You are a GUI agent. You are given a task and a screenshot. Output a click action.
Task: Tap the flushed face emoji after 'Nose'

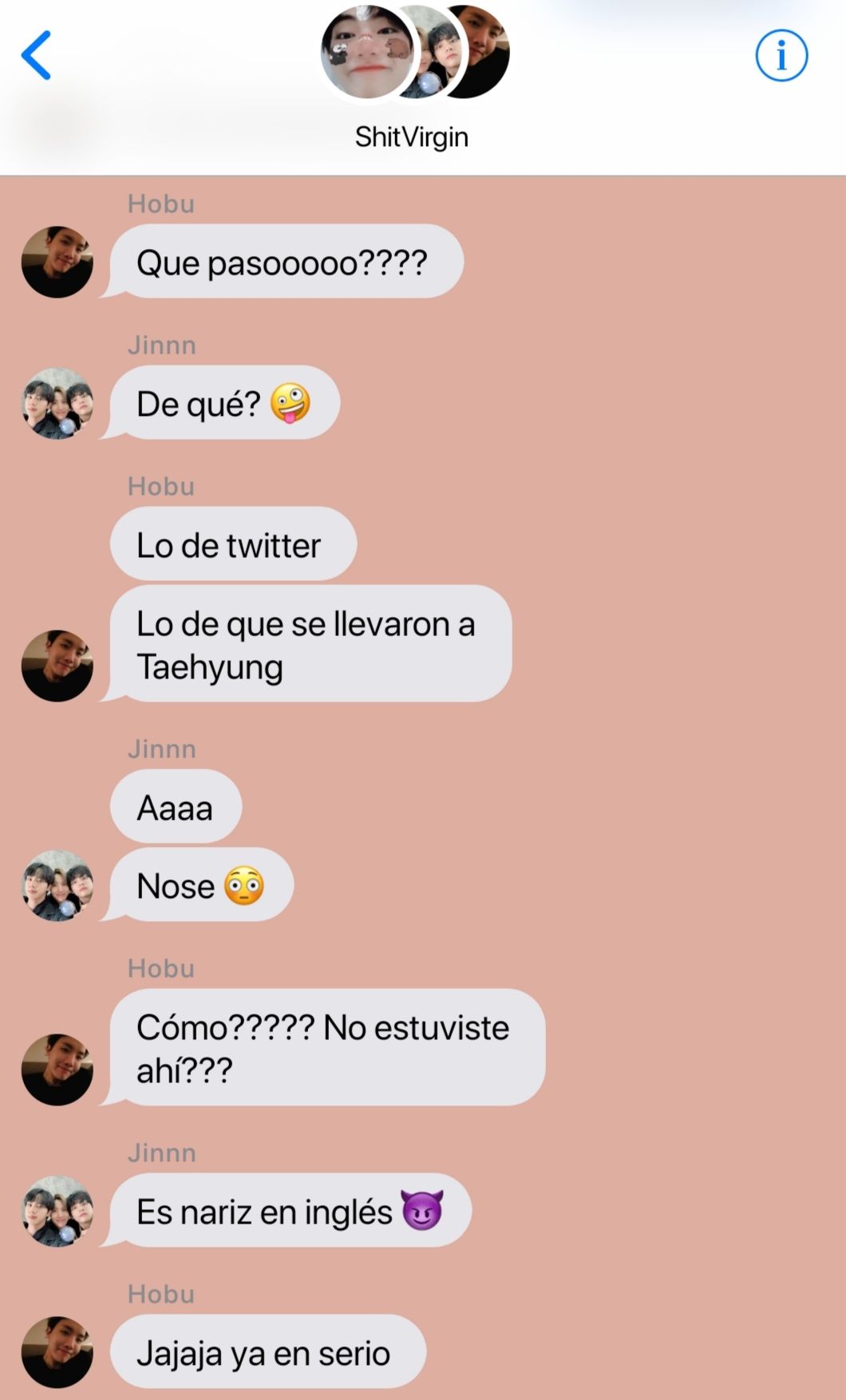pyautogui.click(x=243, y=886)
